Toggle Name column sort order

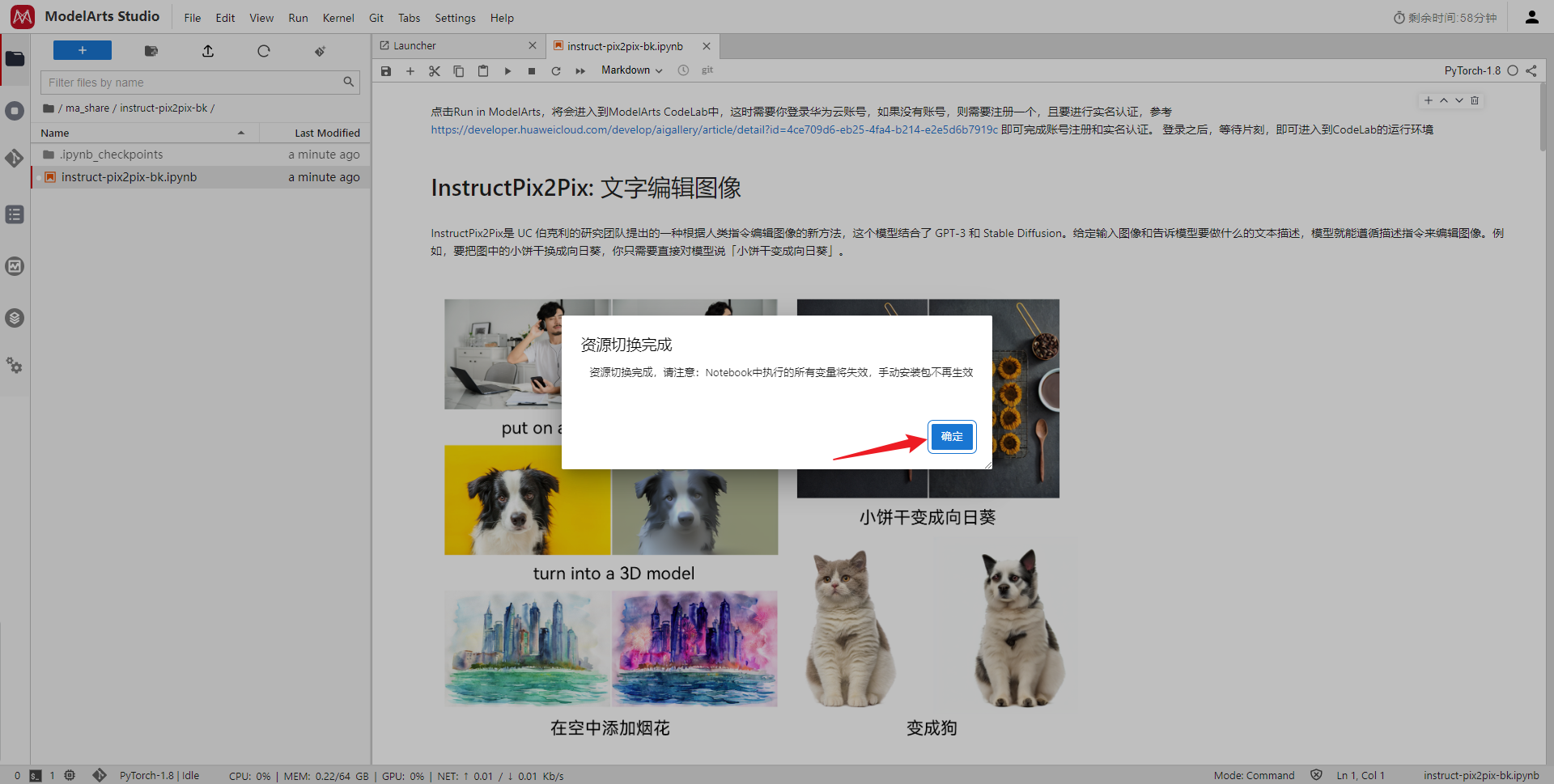pyautogui.click(x=54, y=132)
